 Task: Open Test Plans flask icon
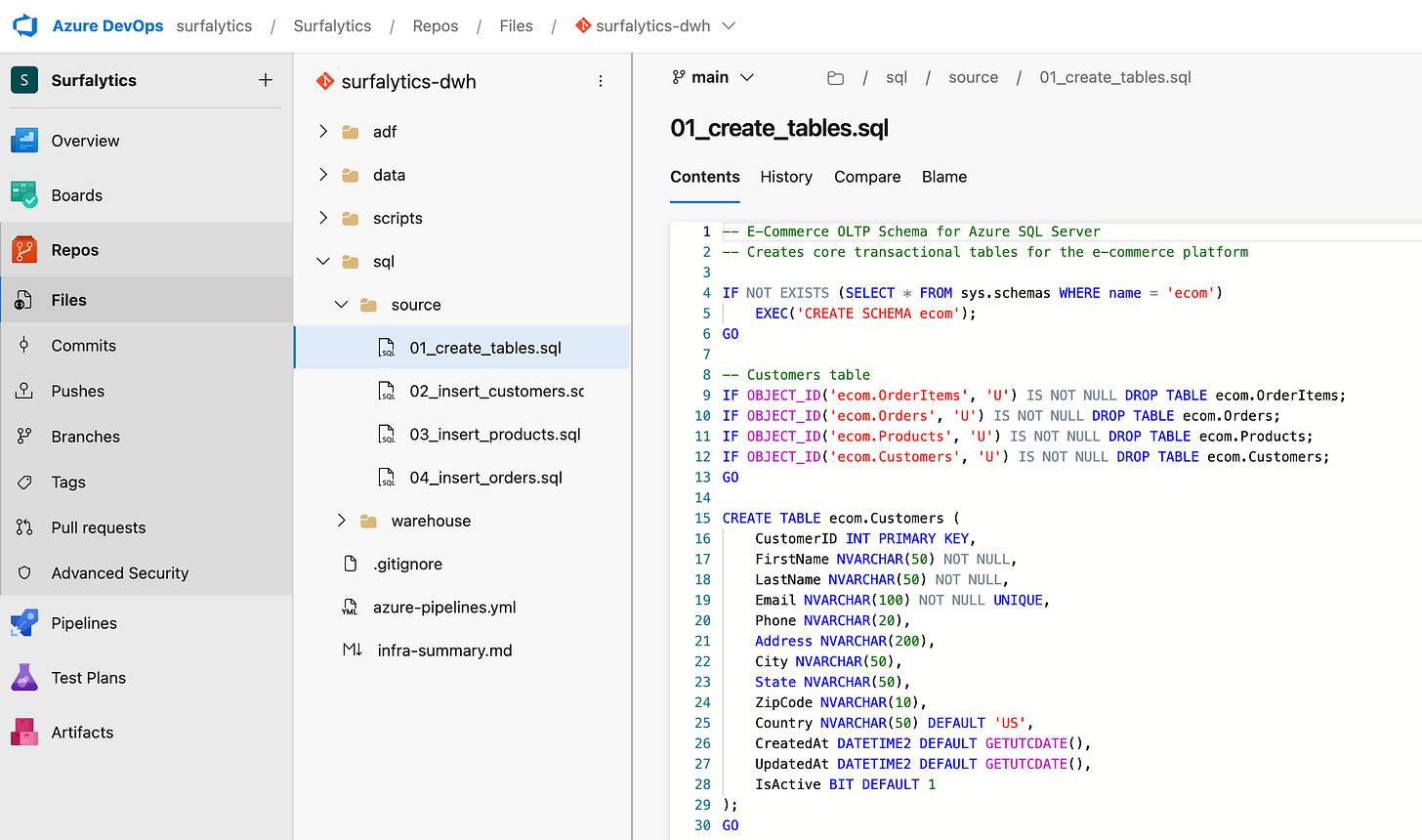[x=24, y=678]
